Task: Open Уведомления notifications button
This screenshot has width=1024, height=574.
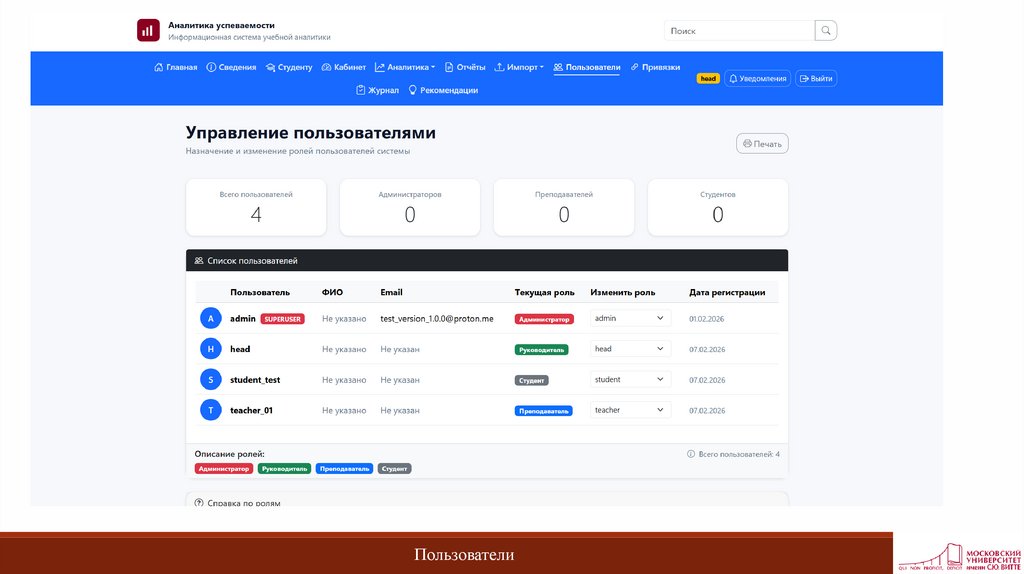Action: coord(758,78)
